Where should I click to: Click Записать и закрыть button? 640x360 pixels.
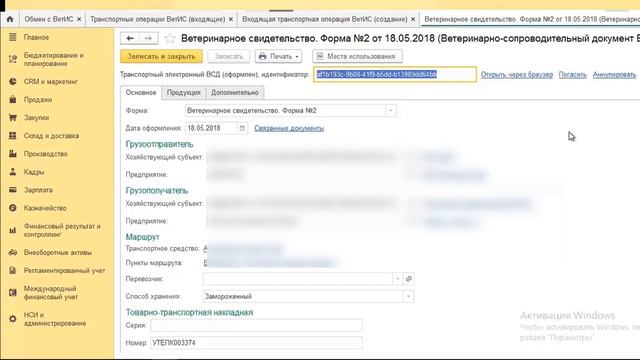click(x=161, y=56)
